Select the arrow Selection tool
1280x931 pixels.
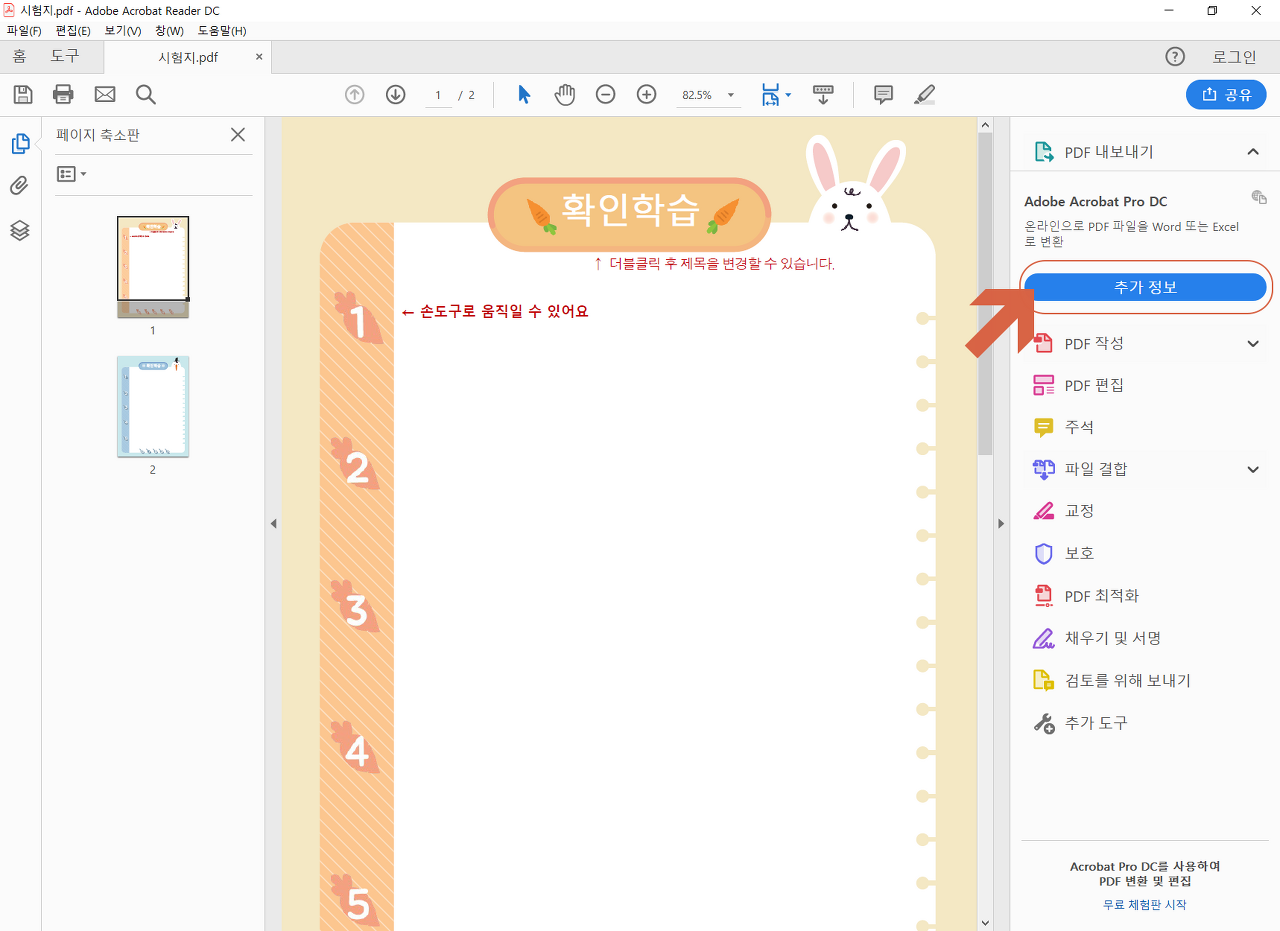click(x=524, y=95)
